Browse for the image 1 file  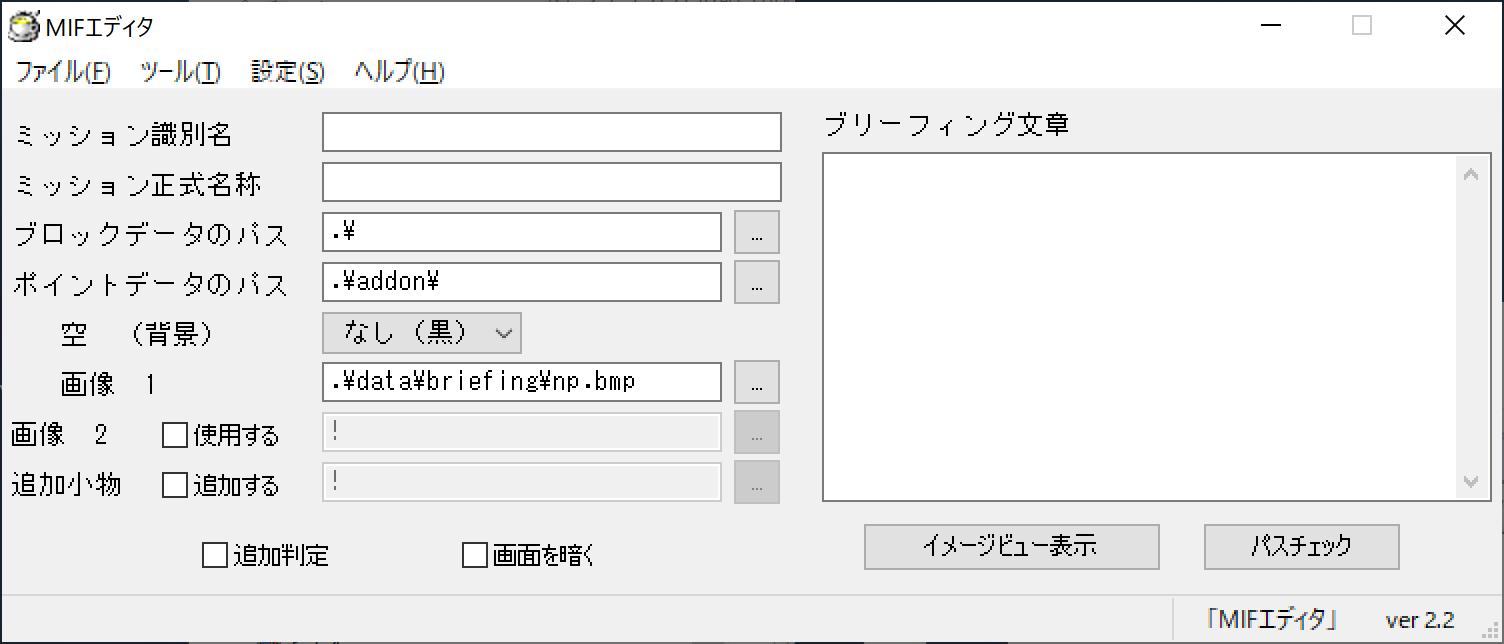click(x=757, y=382)
